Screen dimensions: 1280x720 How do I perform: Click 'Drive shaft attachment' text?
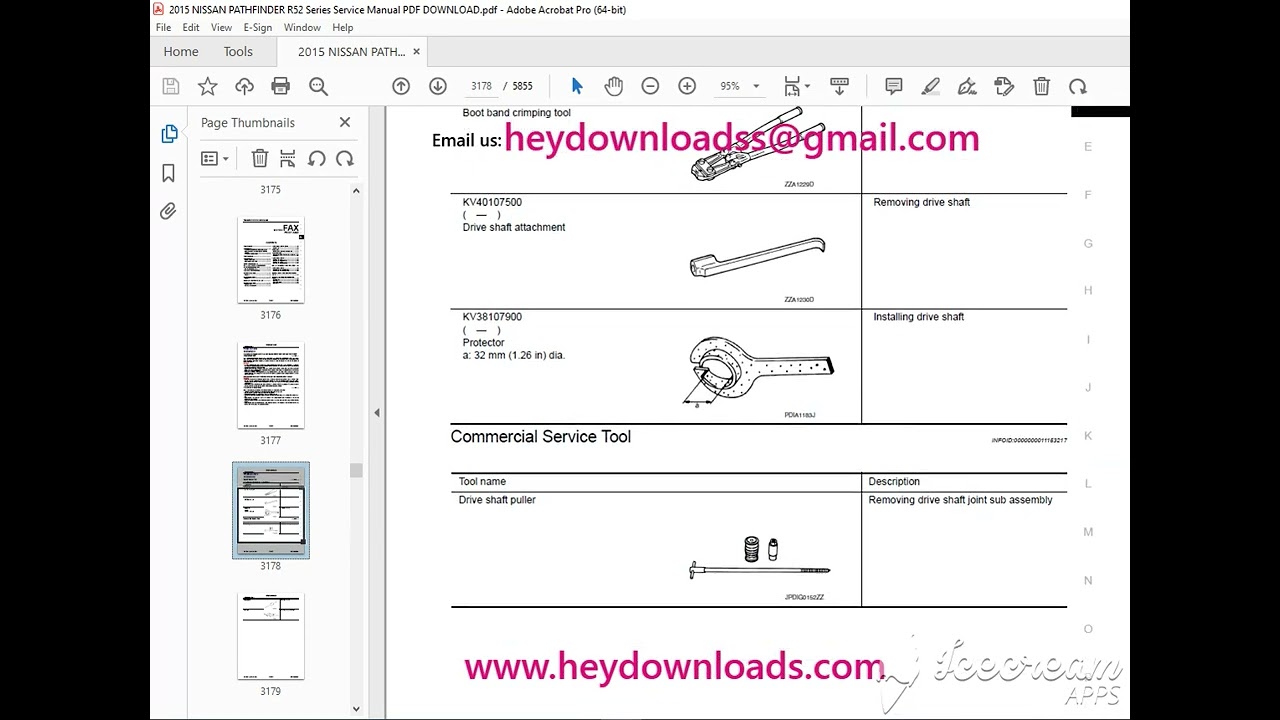(x=514, y=227)
